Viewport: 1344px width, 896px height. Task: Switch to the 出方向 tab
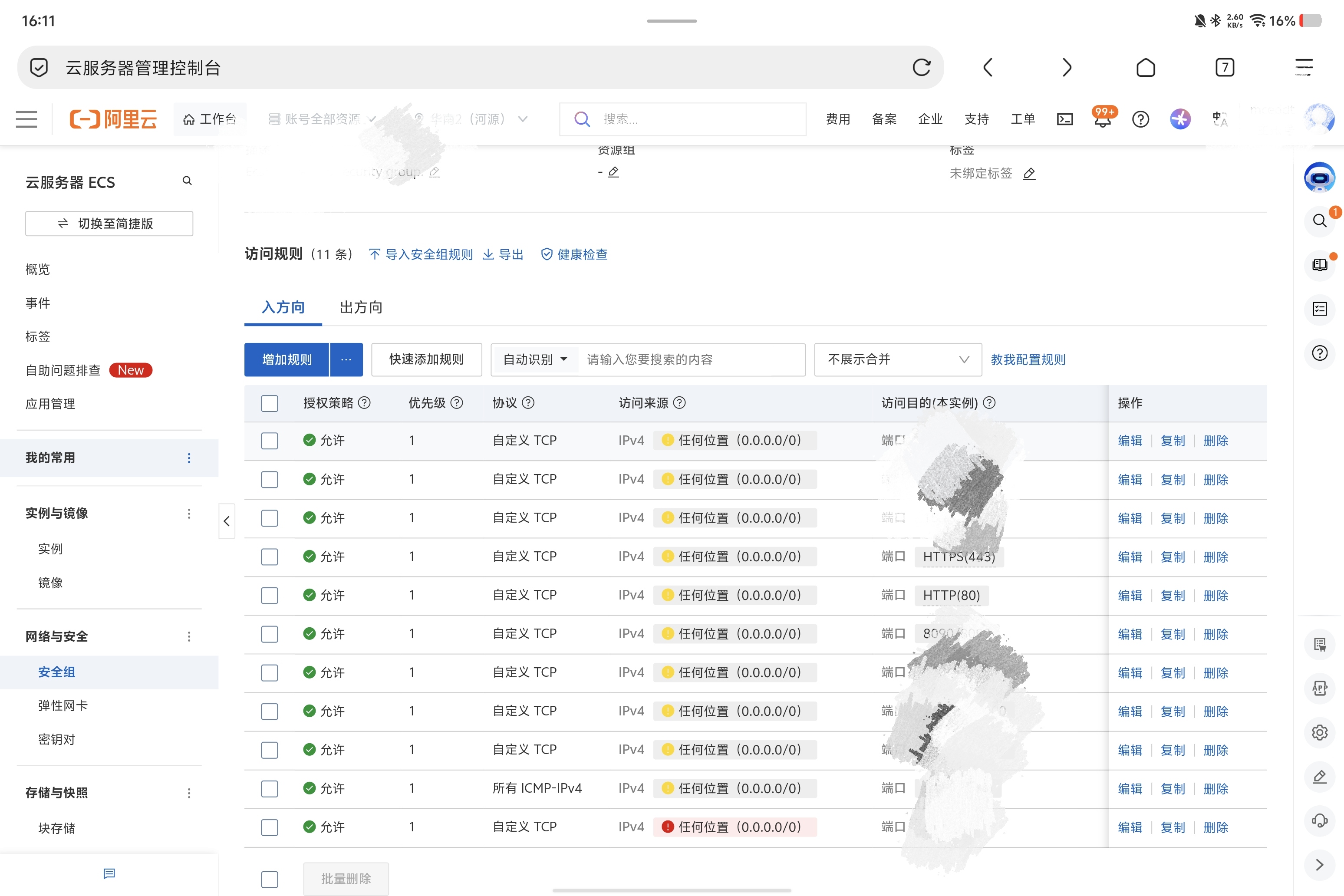pos(361,307)
